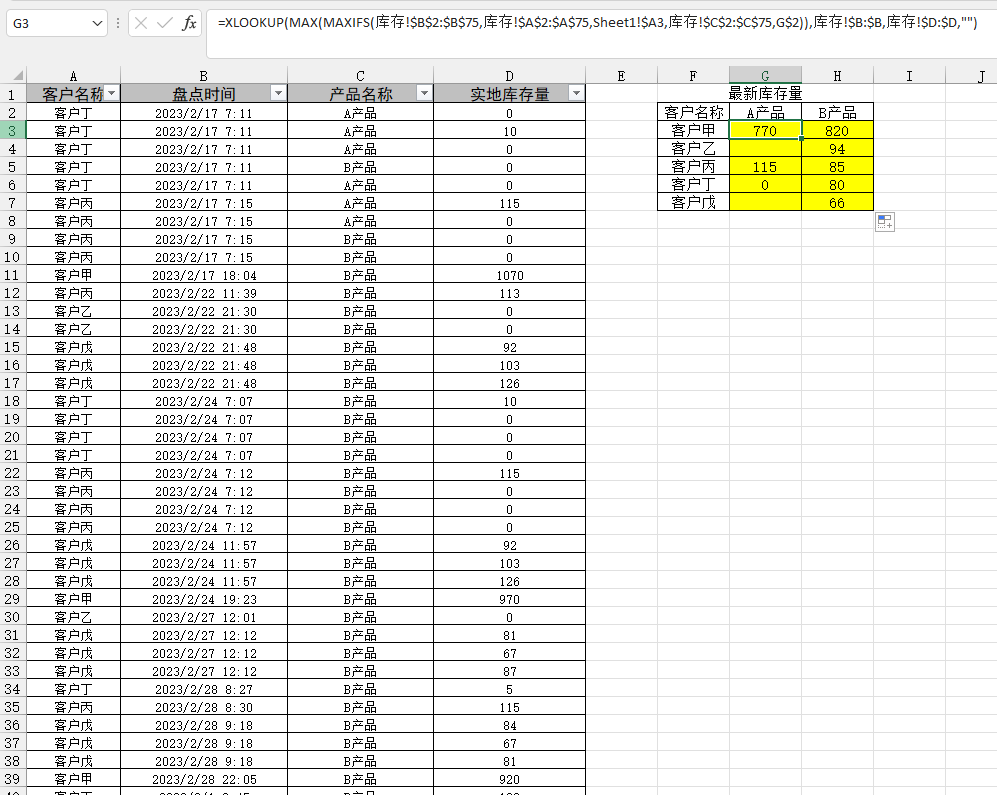Click cell H4 with value 94
Viewport: 997px width, 795px height.
(837, 149)
